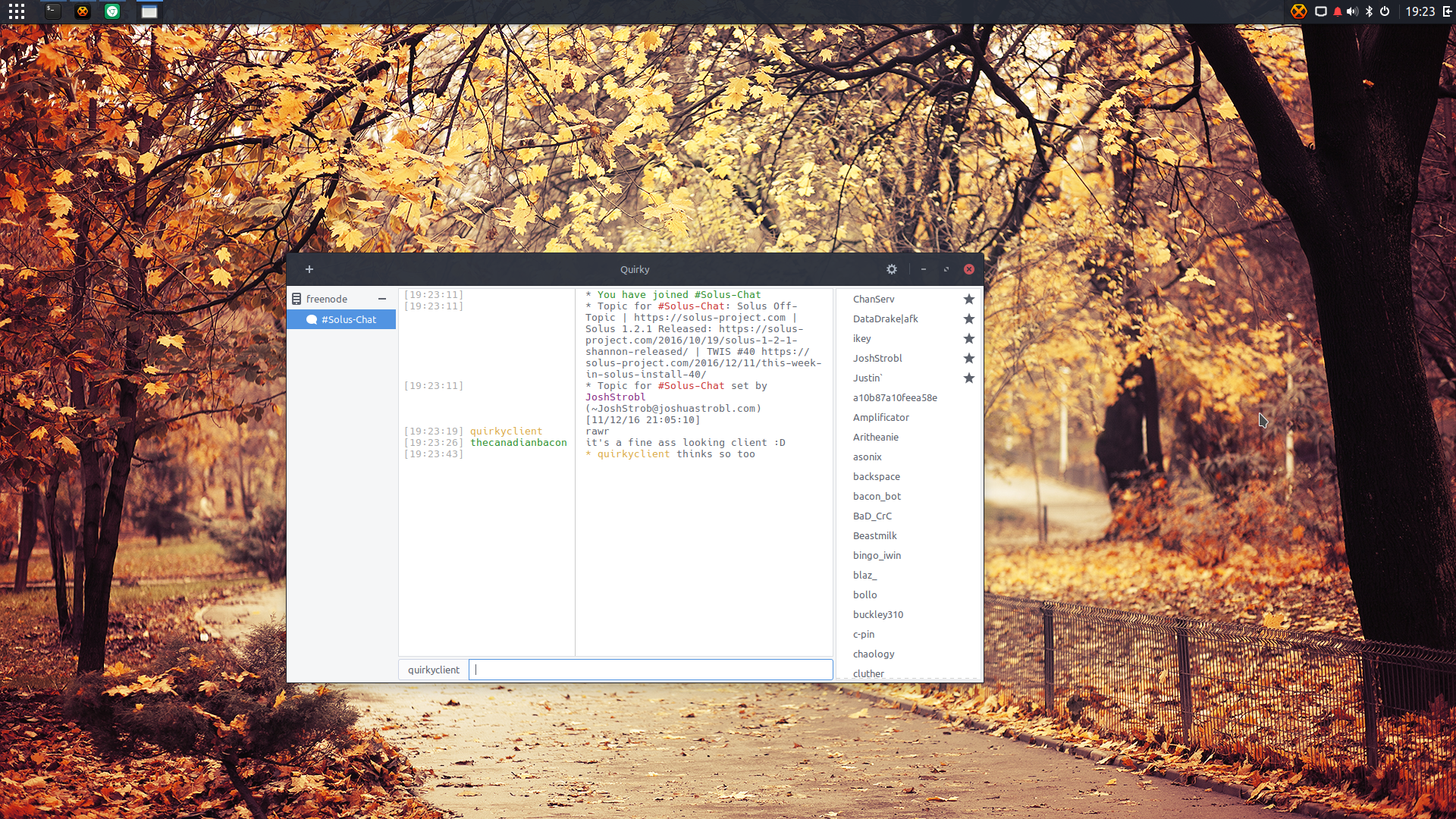Image resolution: width=1456 pixels, height=819 pixels.
Task: Click thecanadianbacon nick in chat
Action: (519, 442)
